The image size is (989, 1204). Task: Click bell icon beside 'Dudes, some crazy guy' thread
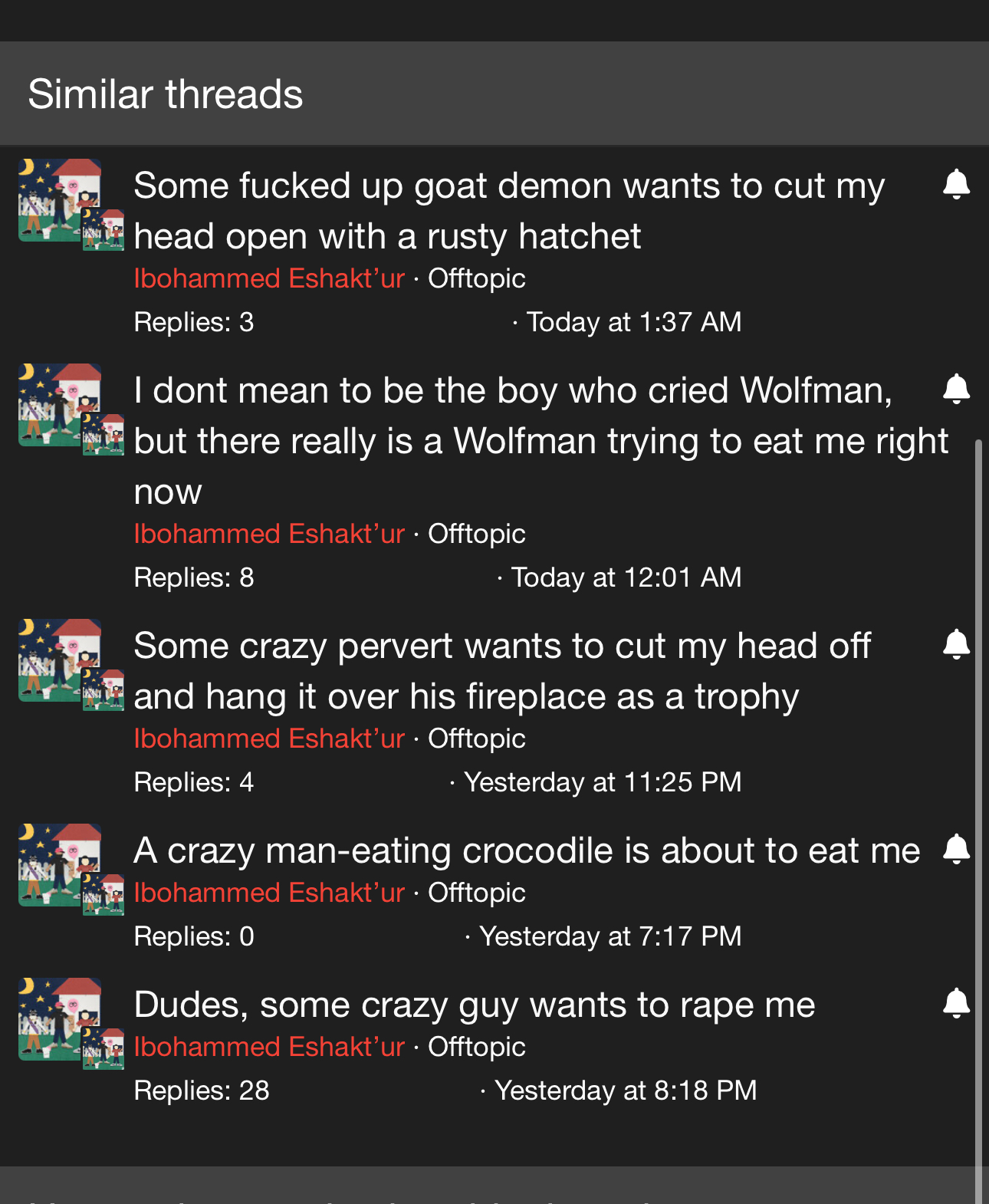pyautogui.click(x=956, y=1004)
